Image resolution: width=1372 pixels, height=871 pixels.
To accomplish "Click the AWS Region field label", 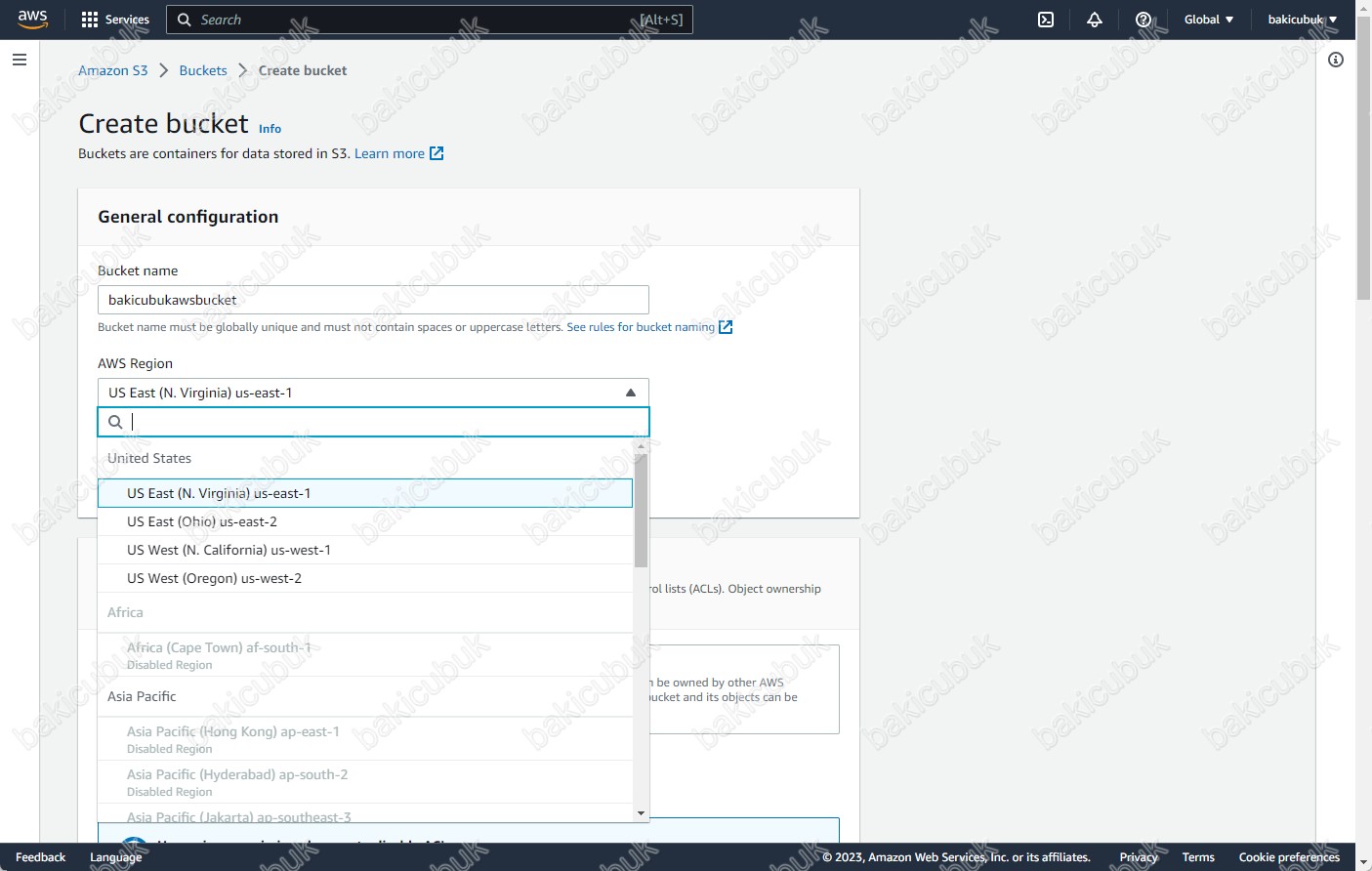I will [135, 363].
